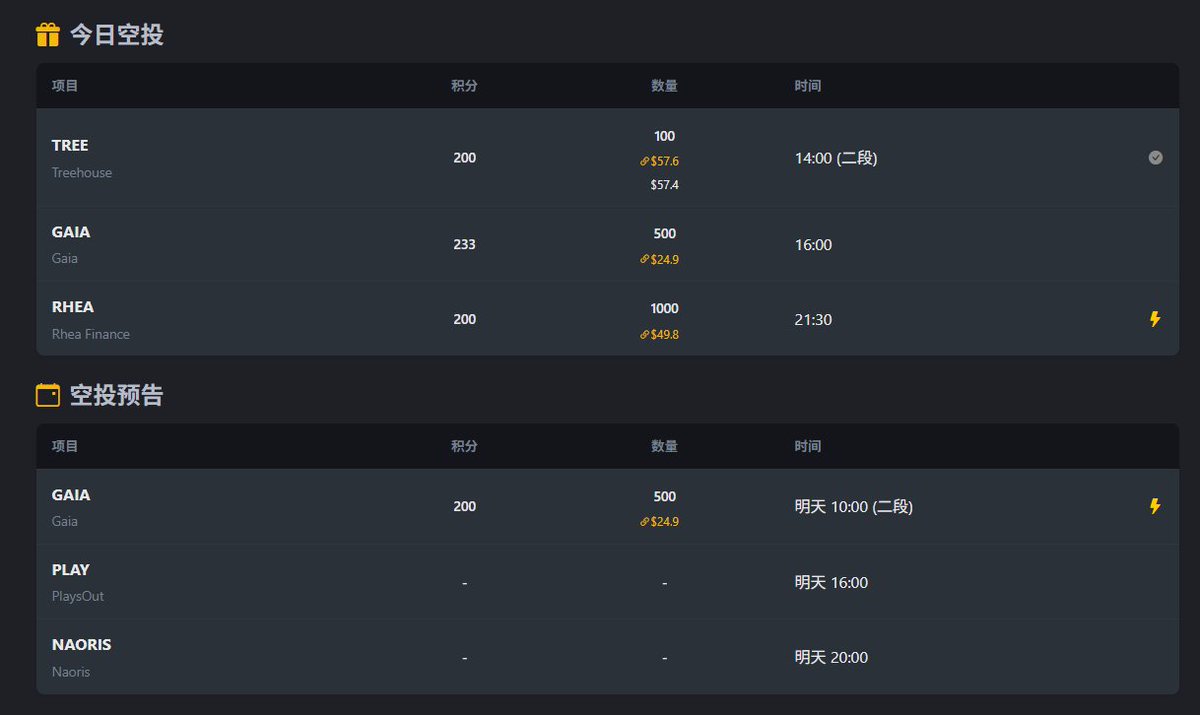Click the 时间 column header in 空投预告 table
Viewport: 1200px width, 715px height.
(x=808, y=446)
